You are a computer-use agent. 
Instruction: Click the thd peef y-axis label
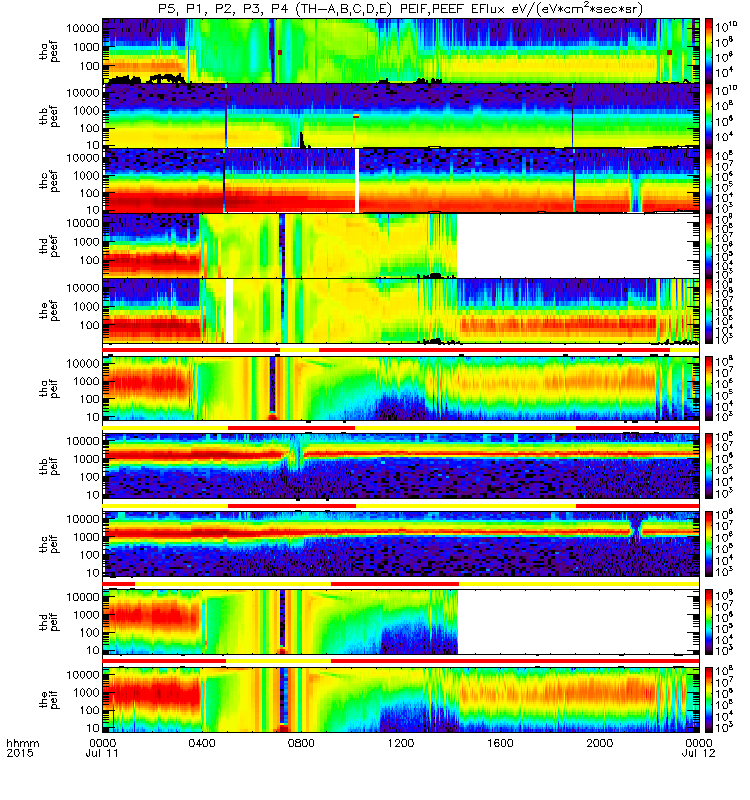pyautogui.click(x=49, y=246)
